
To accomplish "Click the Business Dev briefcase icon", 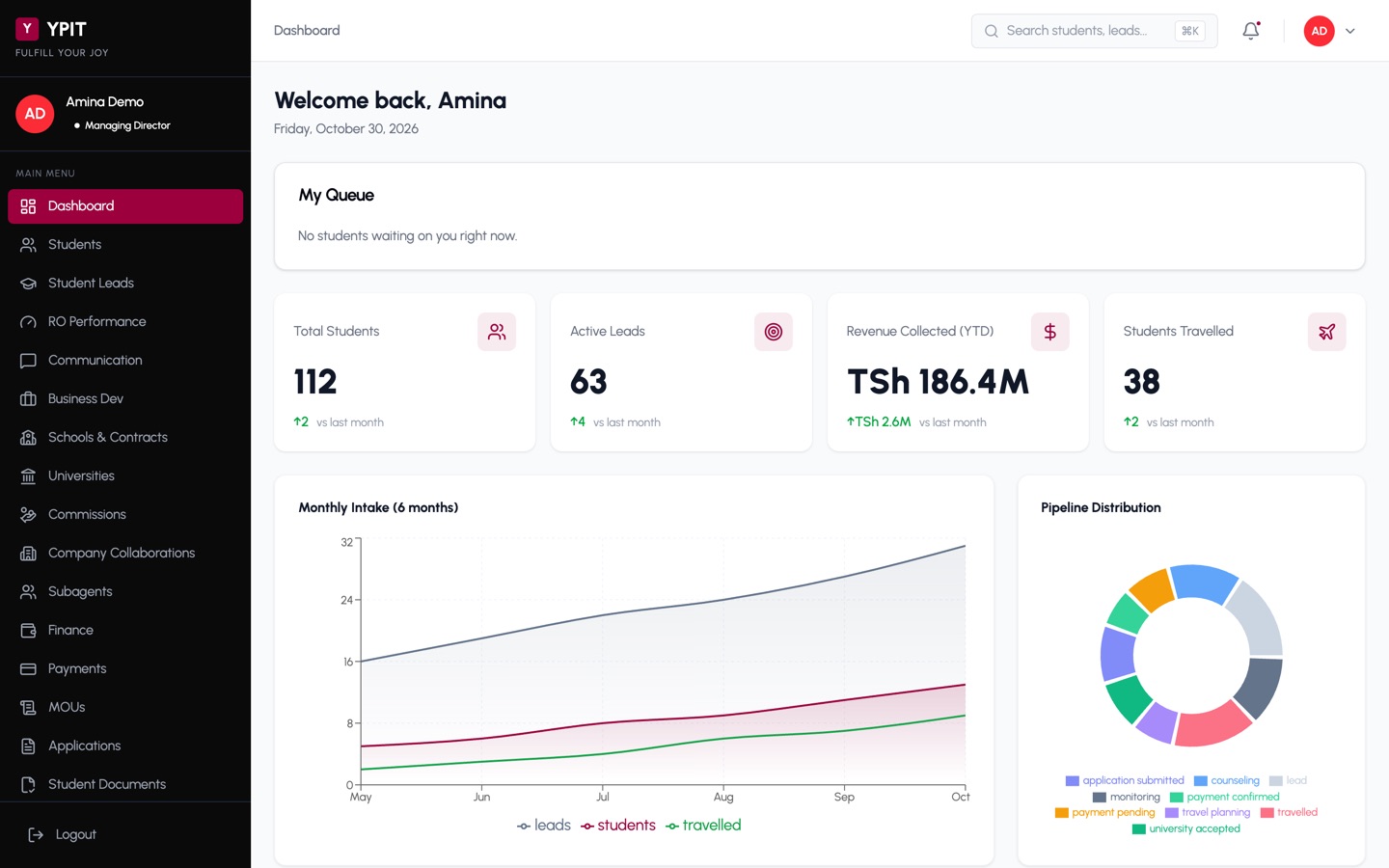I will [x=28, y=398].
